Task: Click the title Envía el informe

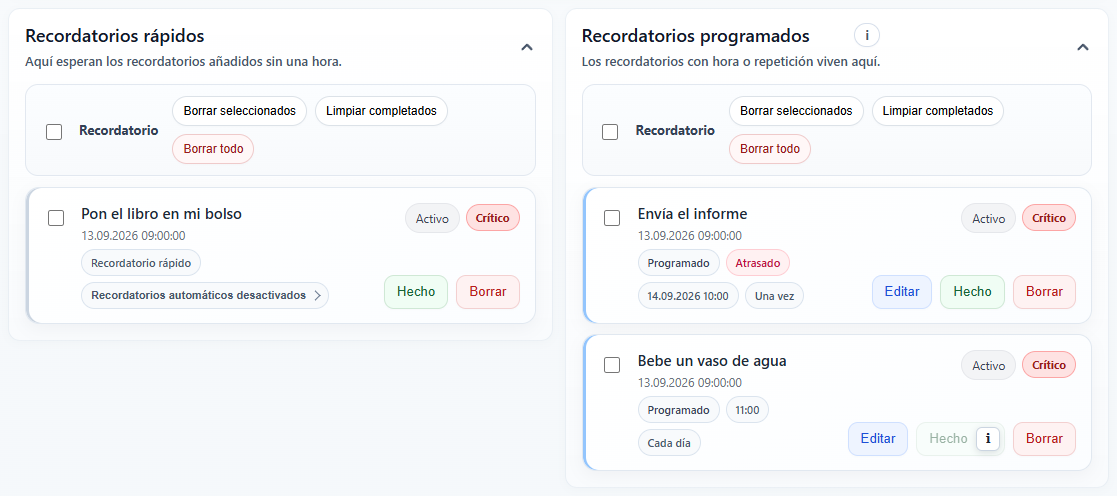Action: tap(692, 214)
